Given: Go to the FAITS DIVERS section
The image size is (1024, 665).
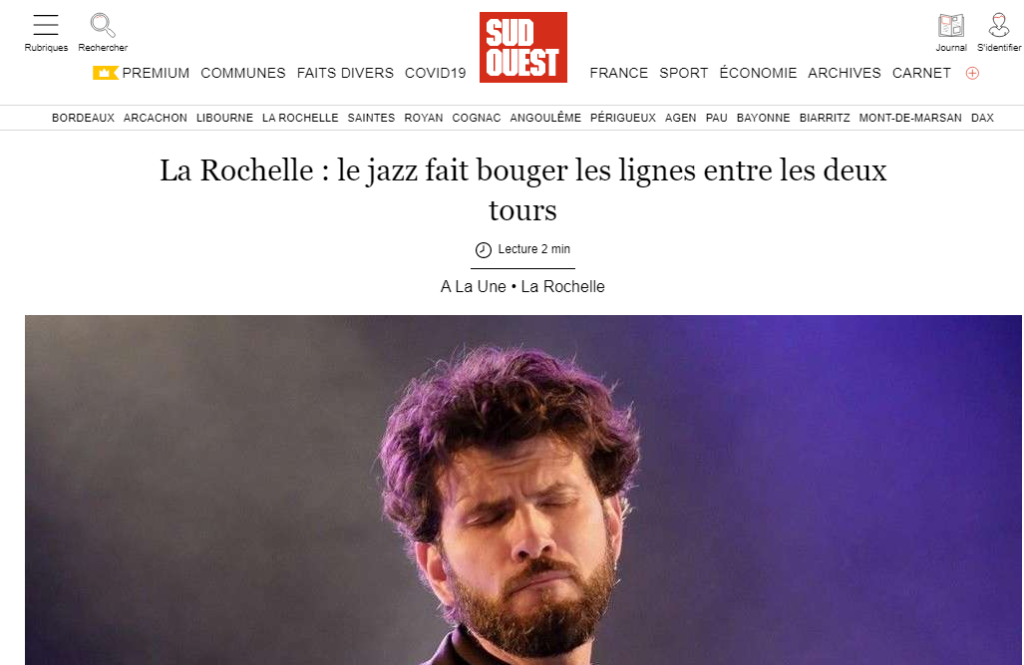Looking at the screenshot, I should [x=345, y=73].
